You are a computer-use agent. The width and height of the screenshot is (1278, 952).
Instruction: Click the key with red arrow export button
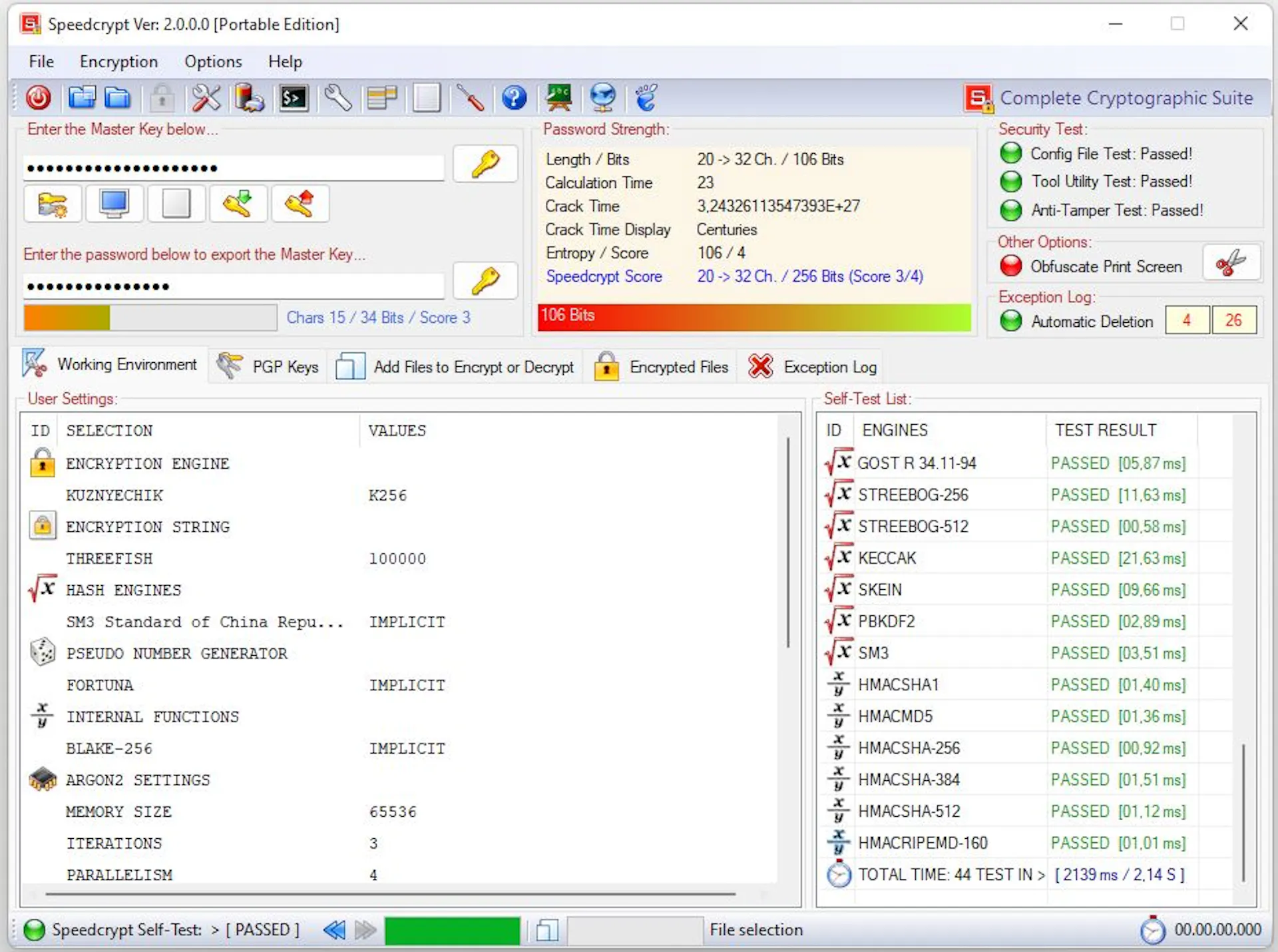[x=300, y=204]
